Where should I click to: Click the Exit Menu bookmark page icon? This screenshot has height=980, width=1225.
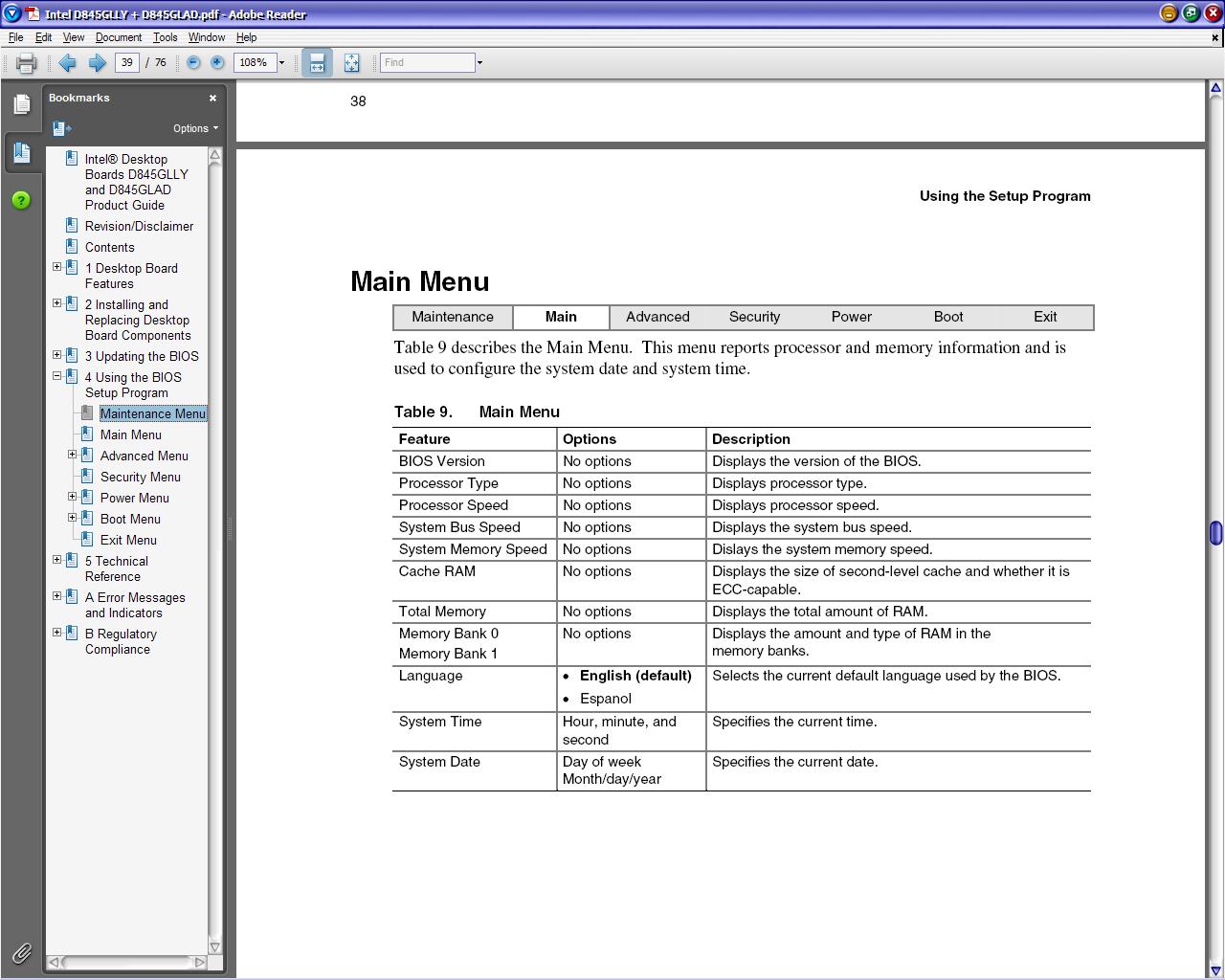pyautogui.click(x=87, y=539)
